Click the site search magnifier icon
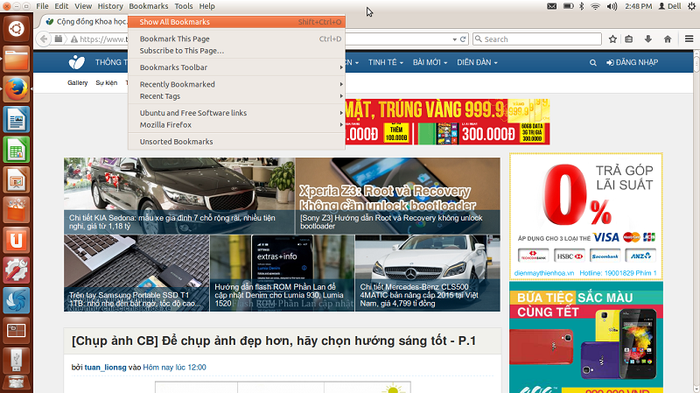700x393 pixels. (x=592, y=63)
